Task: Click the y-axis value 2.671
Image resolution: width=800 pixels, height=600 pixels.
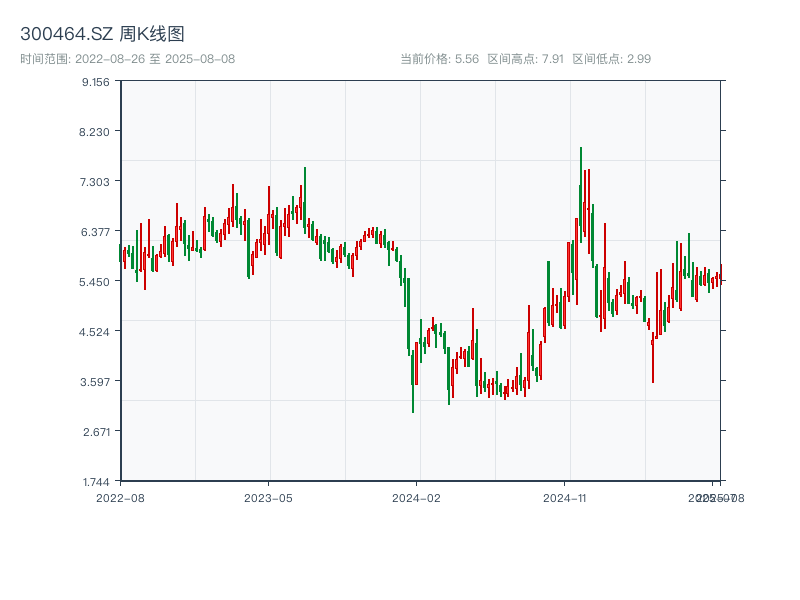Action: click(x=96, y=432)
